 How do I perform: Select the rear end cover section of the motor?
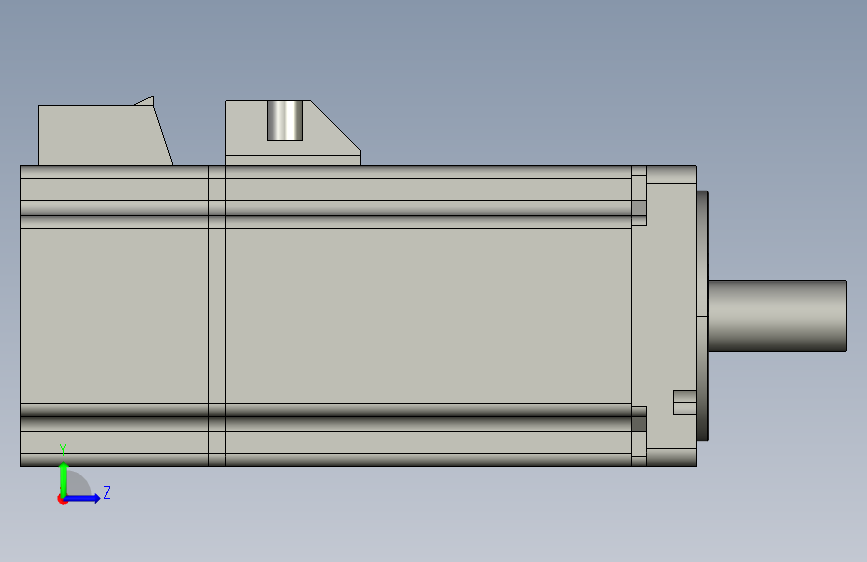(114, 316)
